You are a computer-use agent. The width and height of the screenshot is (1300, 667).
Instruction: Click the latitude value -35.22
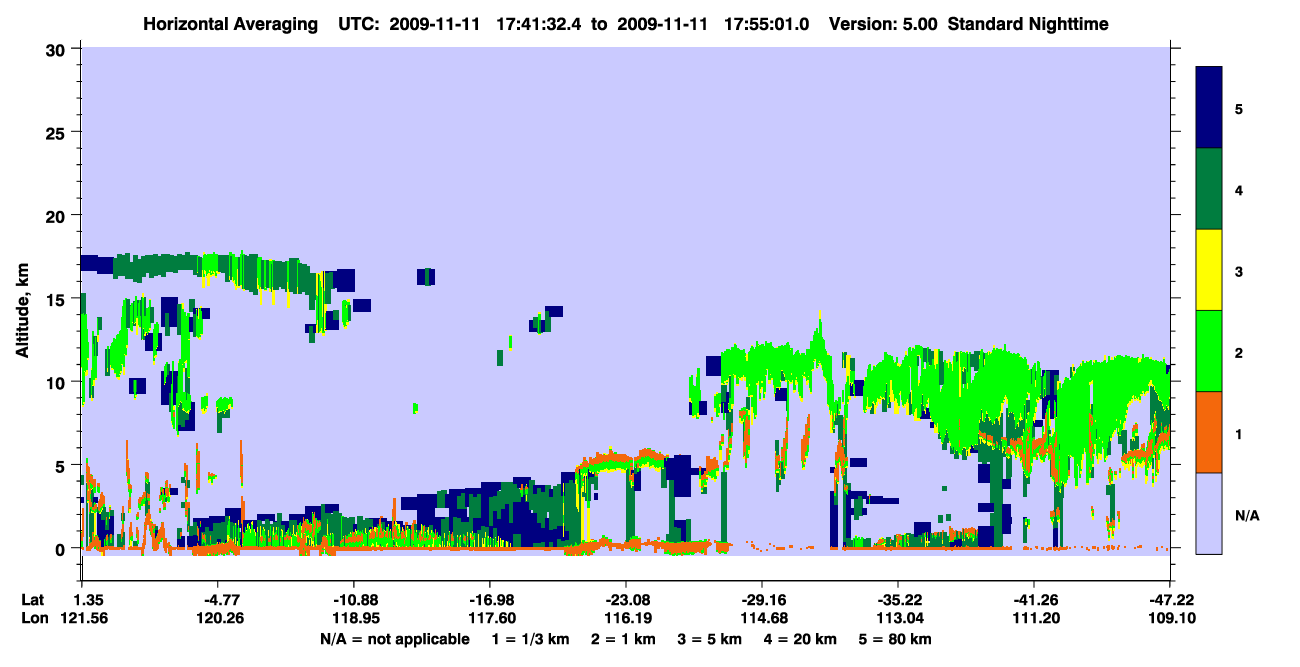(x=898, y=600)
